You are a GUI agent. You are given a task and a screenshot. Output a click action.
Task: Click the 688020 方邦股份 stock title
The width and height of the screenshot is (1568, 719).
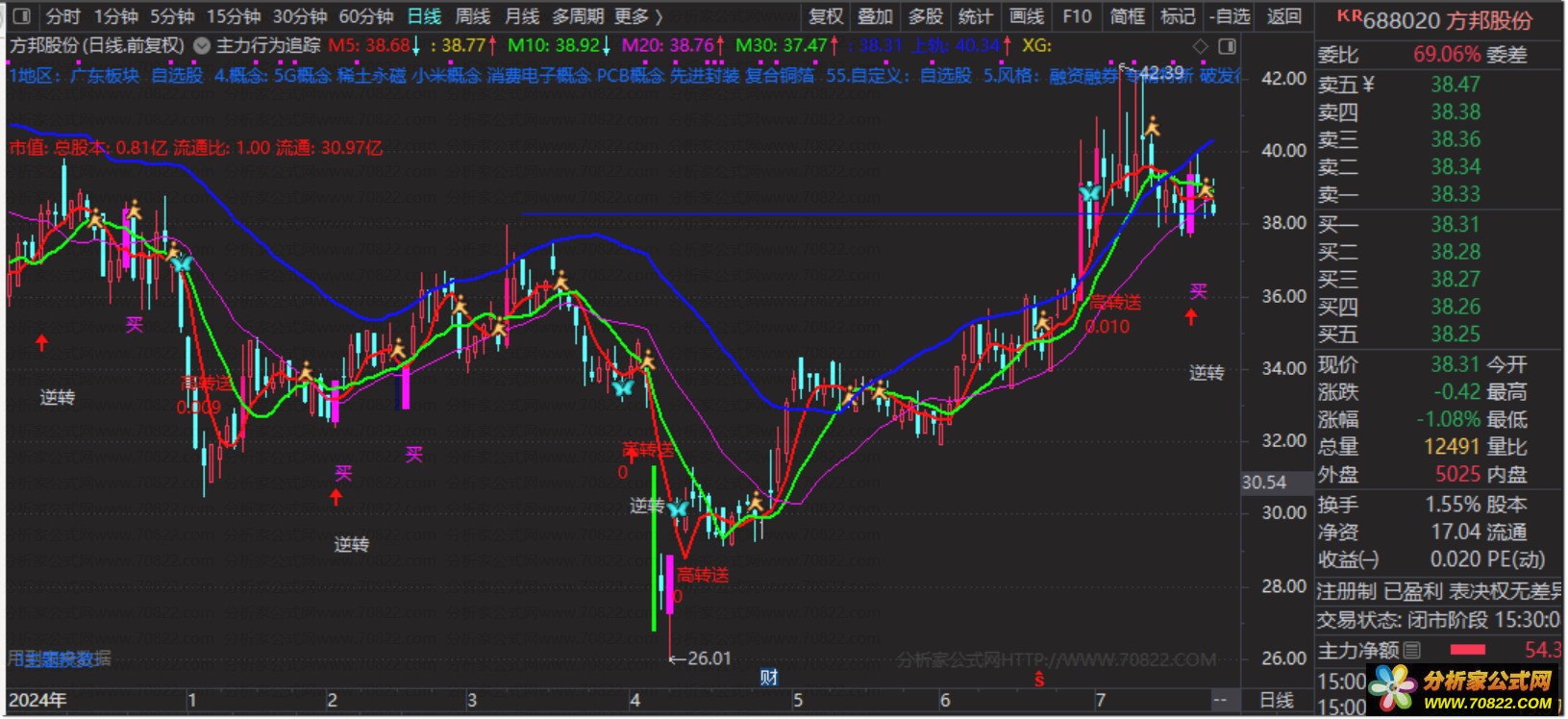(x=1448, y=20)
